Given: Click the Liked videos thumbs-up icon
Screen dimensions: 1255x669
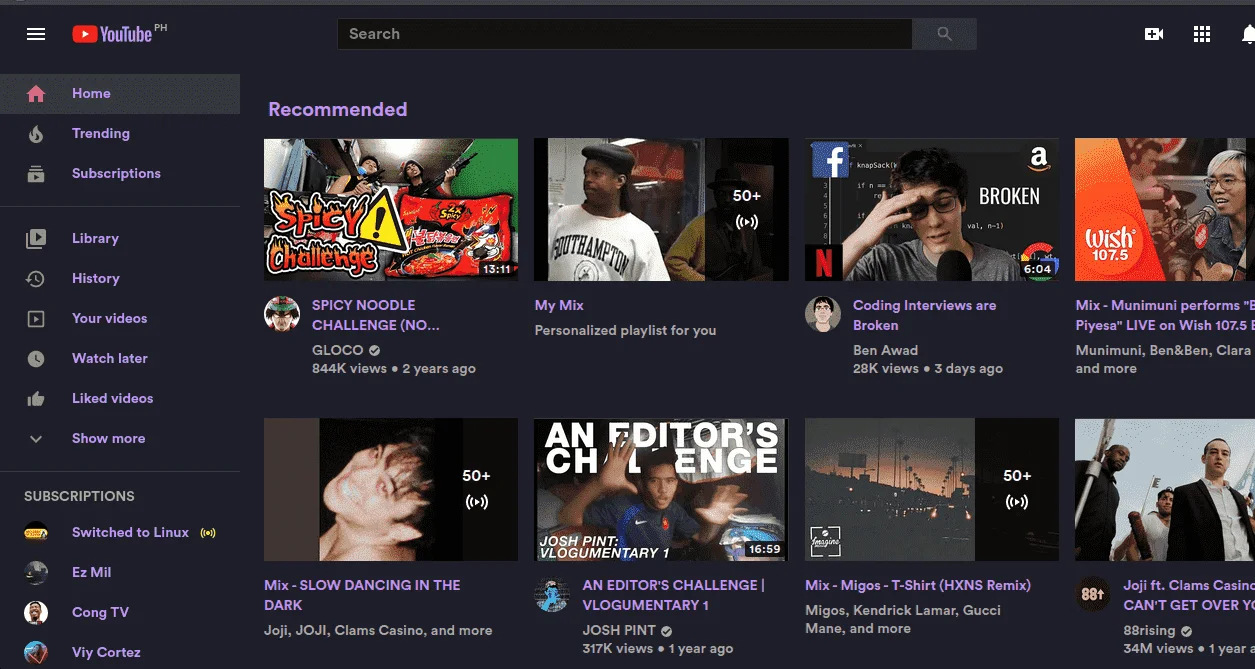Looking at the screenshot, I should point(36,399).
